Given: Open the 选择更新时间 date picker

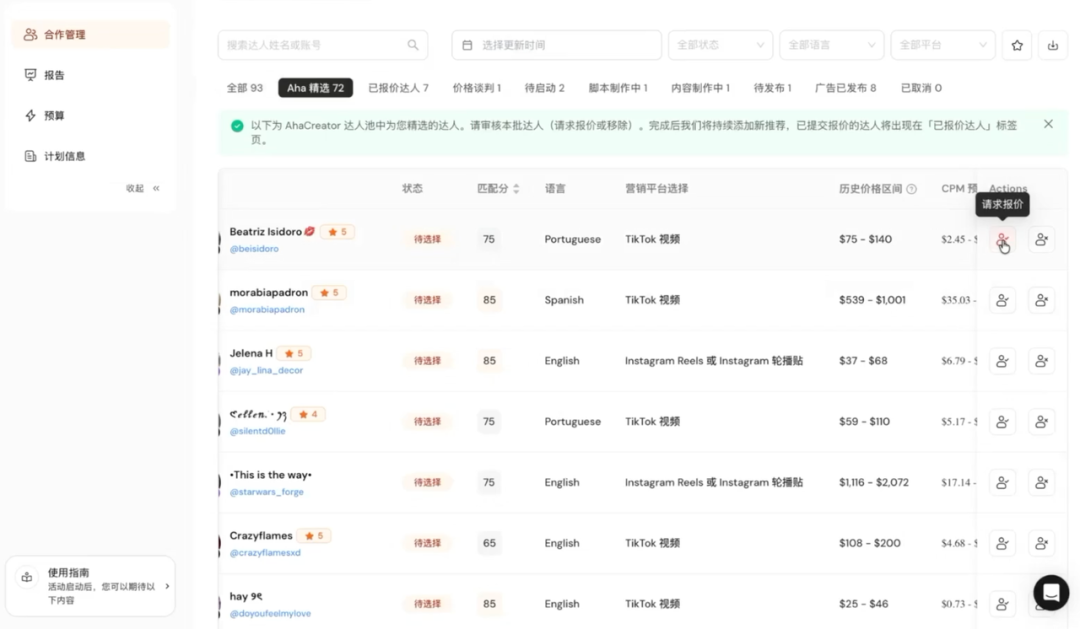Looking at the screenshot, I should [x=557, y=45].
